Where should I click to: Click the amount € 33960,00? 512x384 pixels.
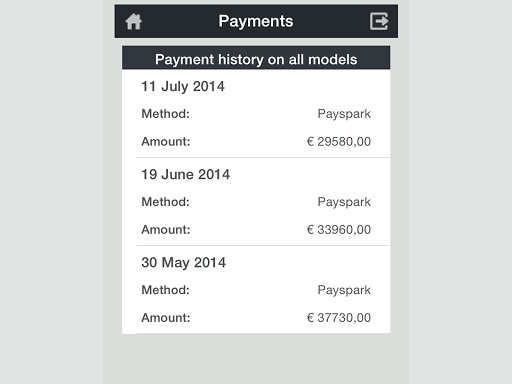(x=339, y=230)
